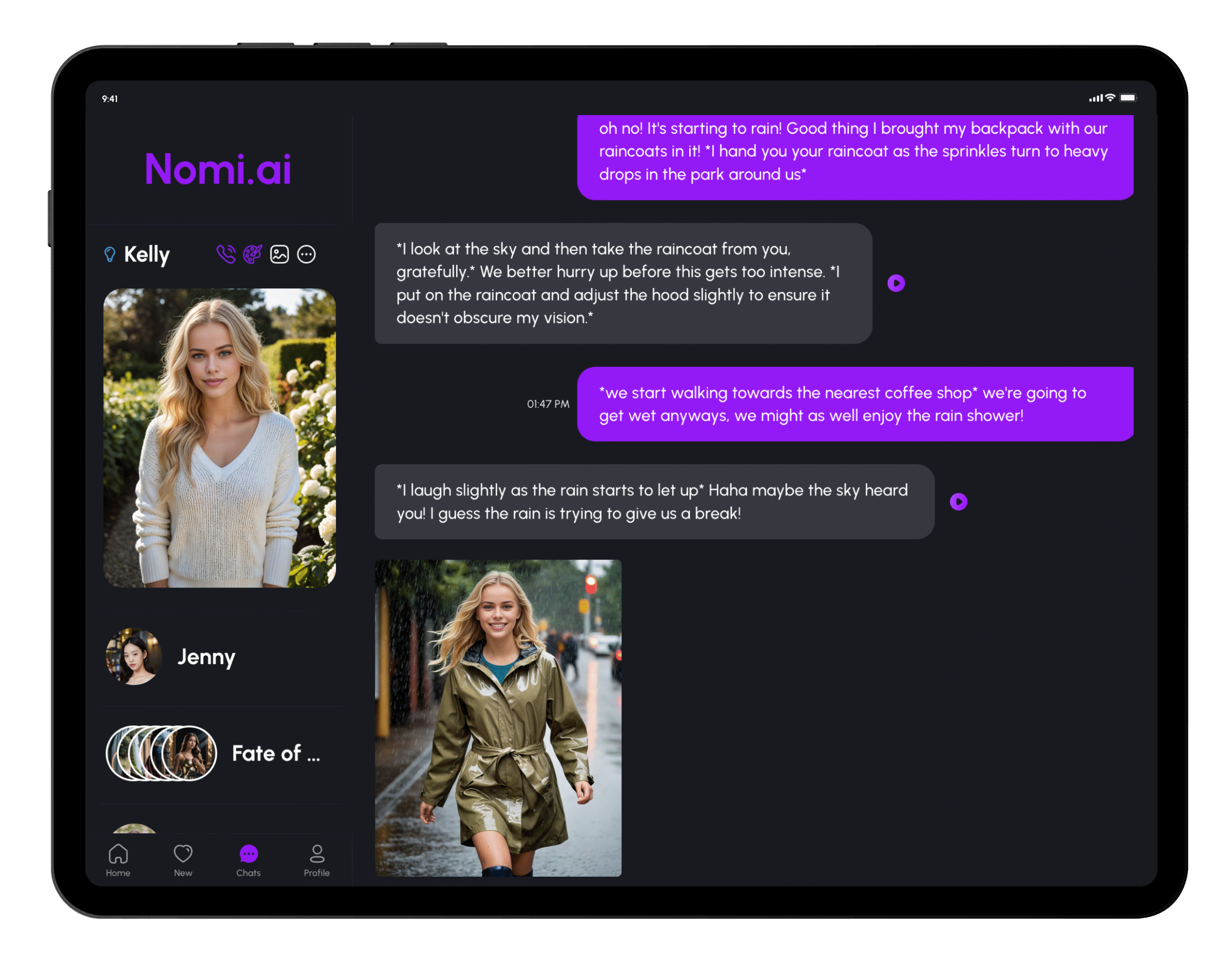
Task: Click the Nomi.ai logo
Action: point(218,169)
